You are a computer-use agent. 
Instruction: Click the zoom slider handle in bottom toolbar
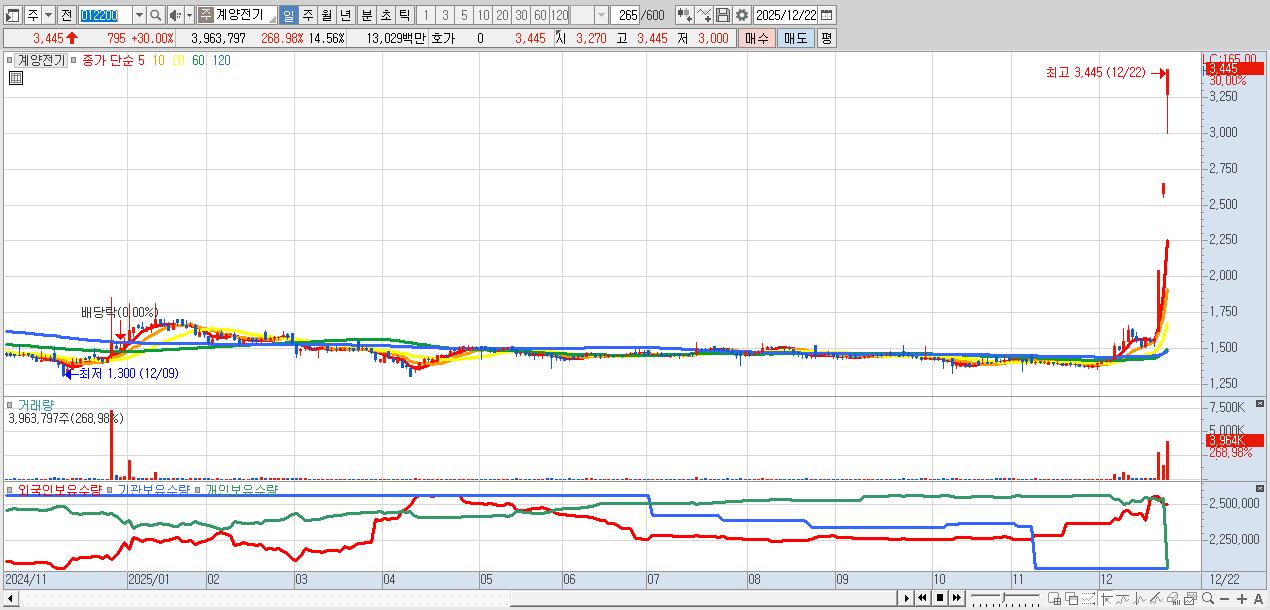point(1004,597)
